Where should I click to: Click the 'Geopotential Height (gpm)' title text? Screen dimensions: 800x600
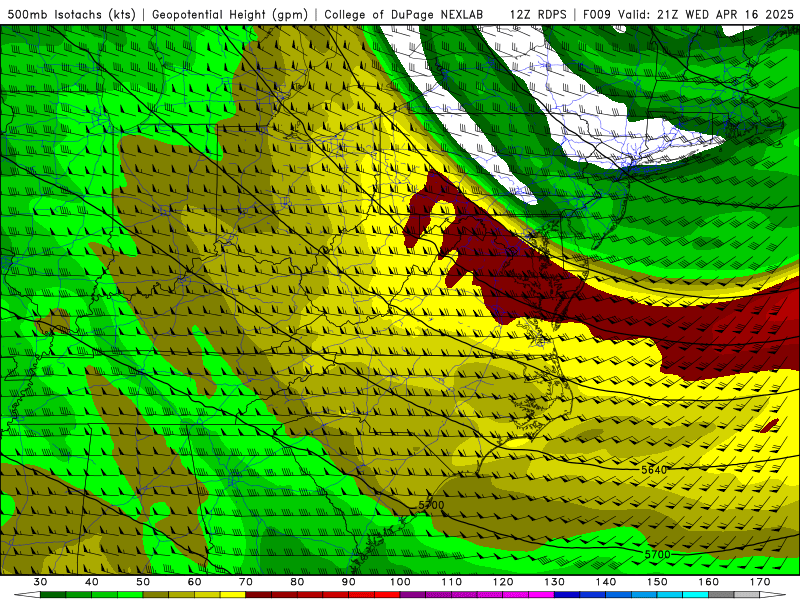(230, 15)
